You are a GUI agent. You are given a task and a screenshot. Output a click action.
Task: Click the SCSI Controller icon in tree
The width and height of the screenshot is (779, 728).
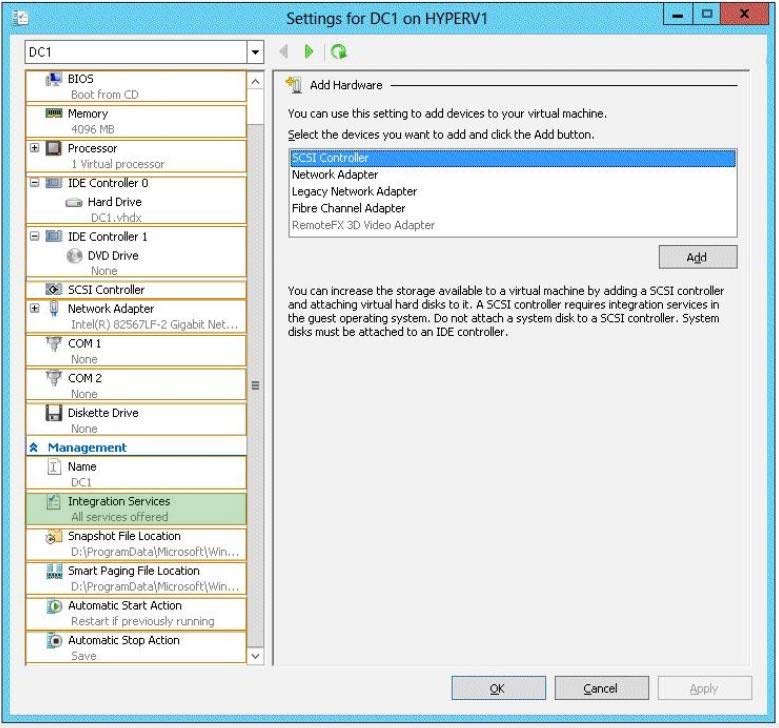click(54, 289)
